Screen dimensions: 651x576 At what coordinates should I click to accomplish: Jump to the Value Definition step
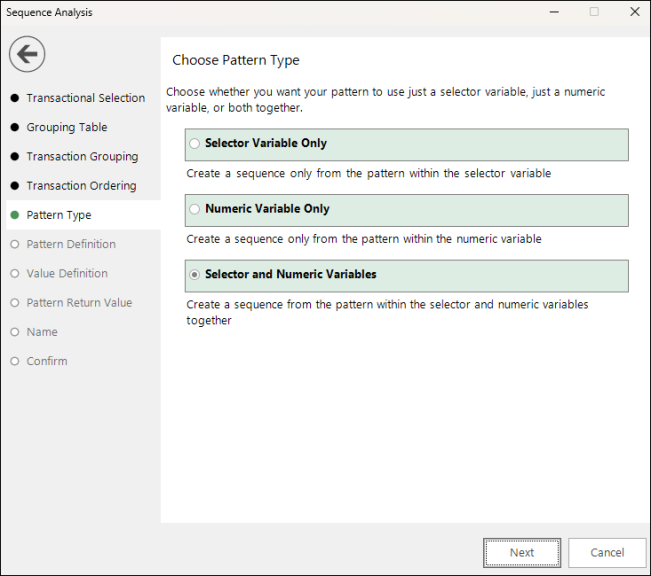pos(67,273)
